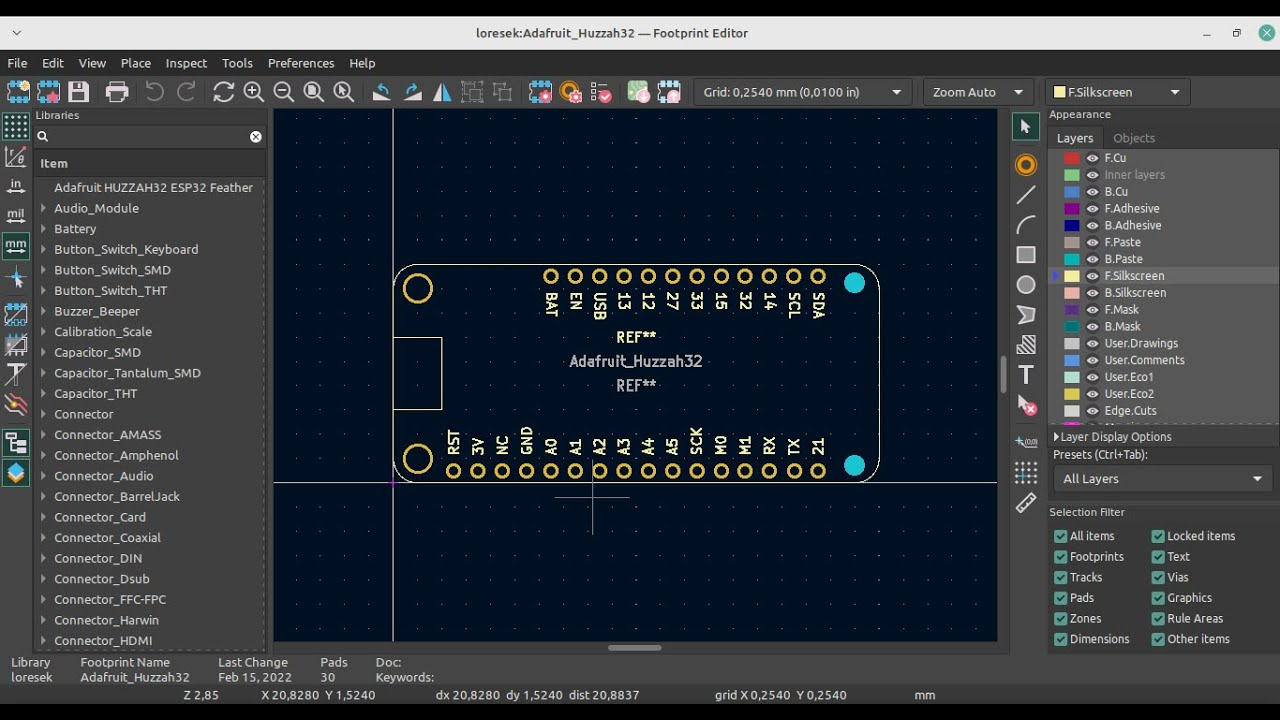1280x720 pixels.
Task: Click the Save icon in the toolbar
Action: click(x=79, y=91)
